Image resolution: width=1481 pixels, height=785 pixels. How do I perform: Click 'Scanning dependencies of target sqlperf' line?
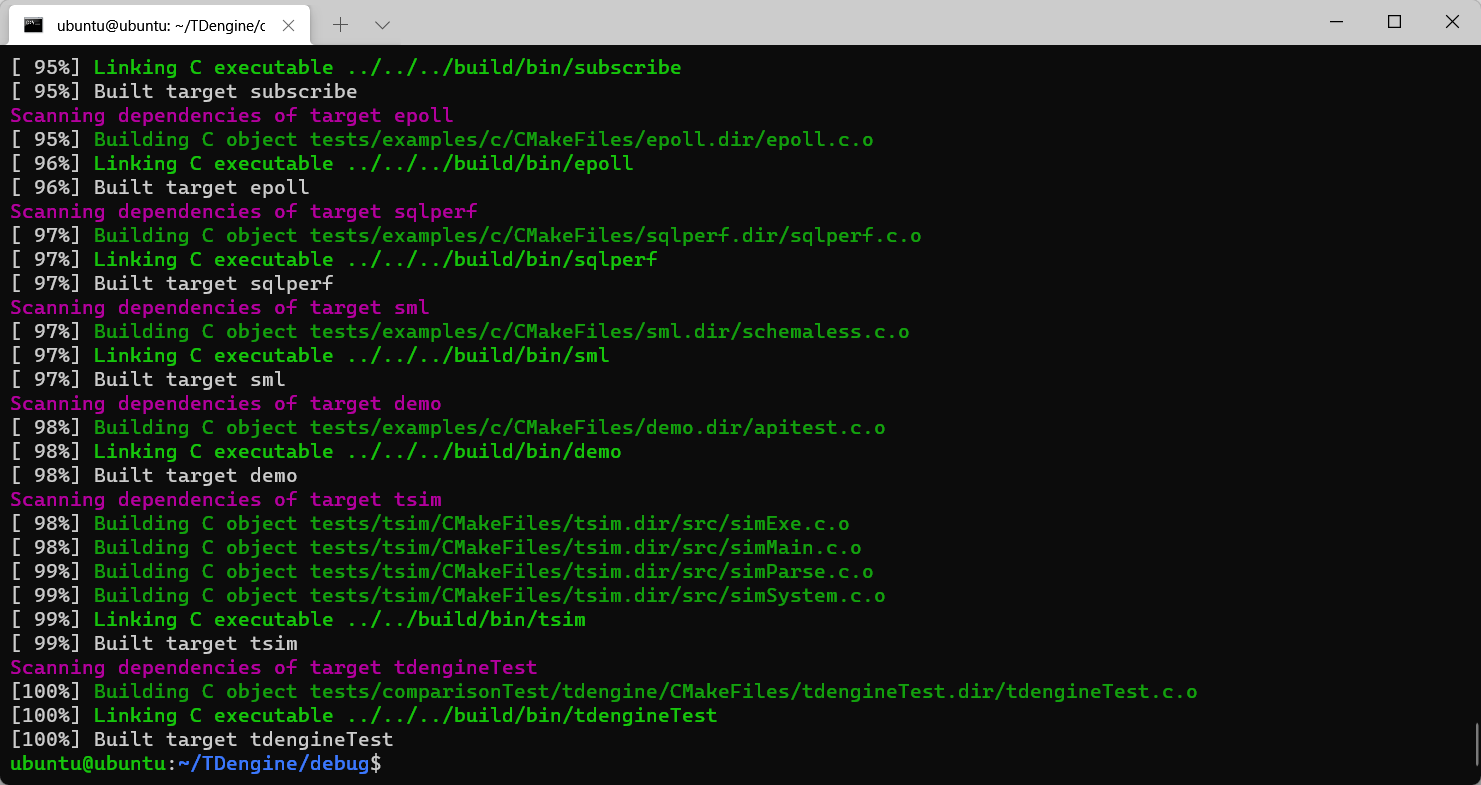pos(244,212)
